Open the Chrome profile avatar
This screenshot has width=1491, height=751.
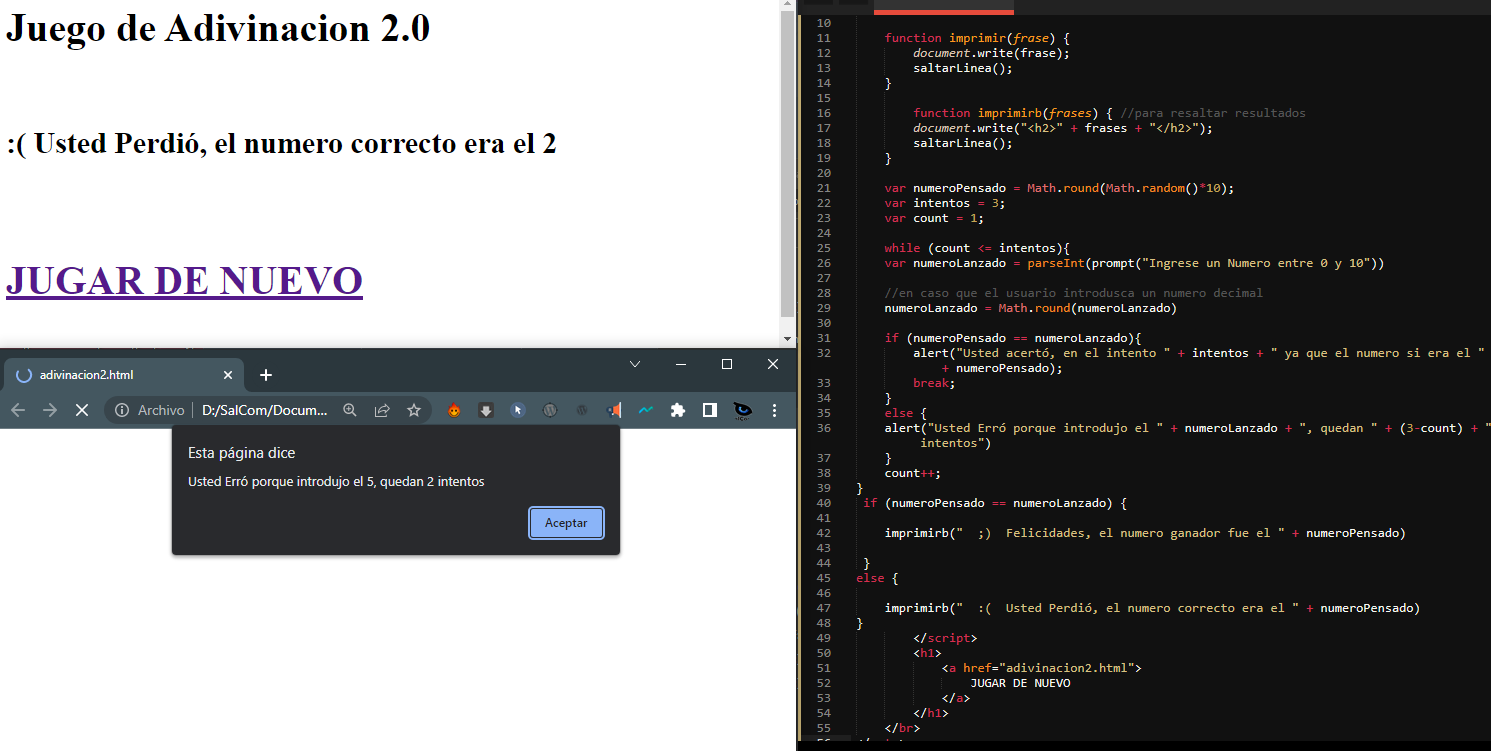[x=742, y=410]
